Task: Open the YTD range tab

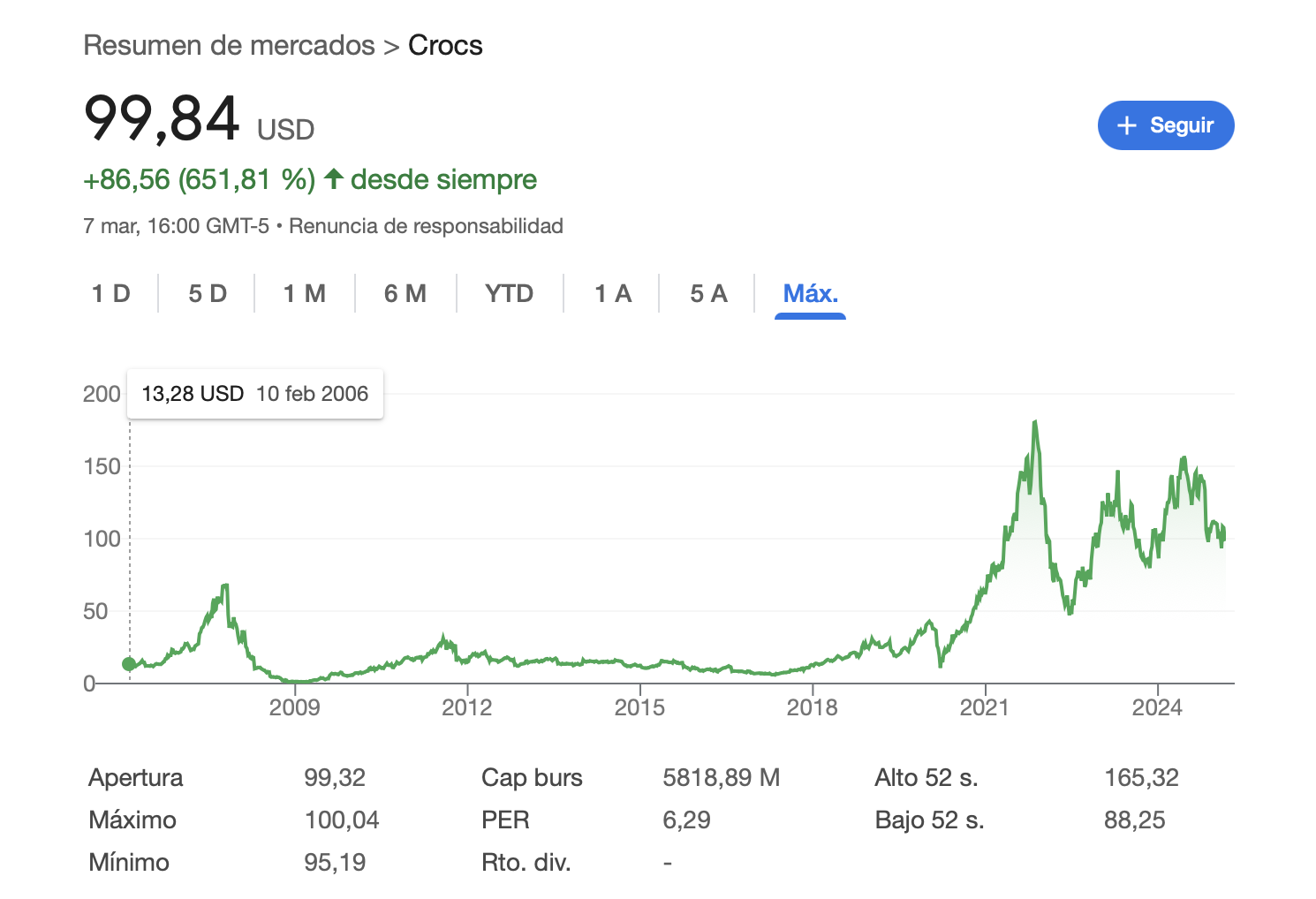Action: (x=510, y=293)
